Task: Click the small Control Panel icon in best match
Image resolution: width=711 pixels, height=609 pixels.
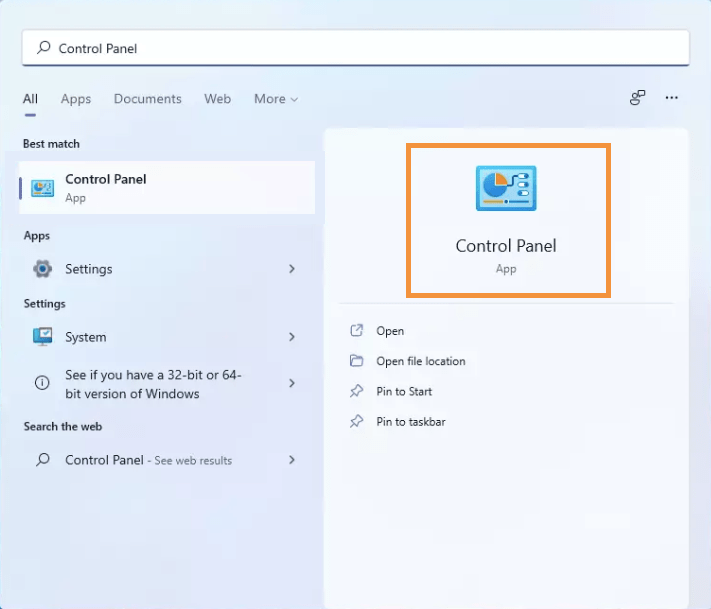Action: point(43,188)
